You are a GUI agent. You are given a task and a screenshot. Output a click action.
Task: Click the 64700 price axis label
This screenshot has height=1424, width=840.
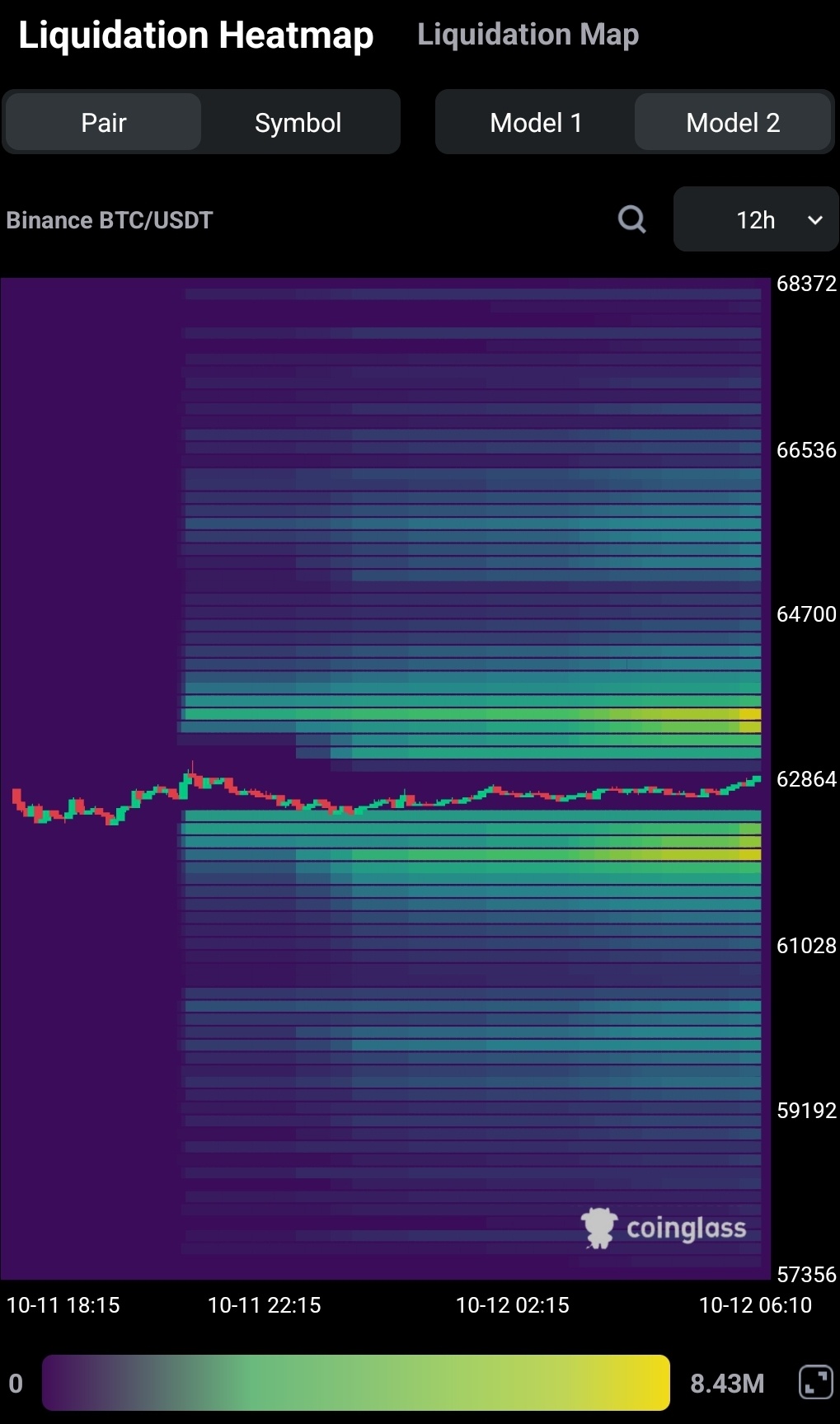click(806, 614)
